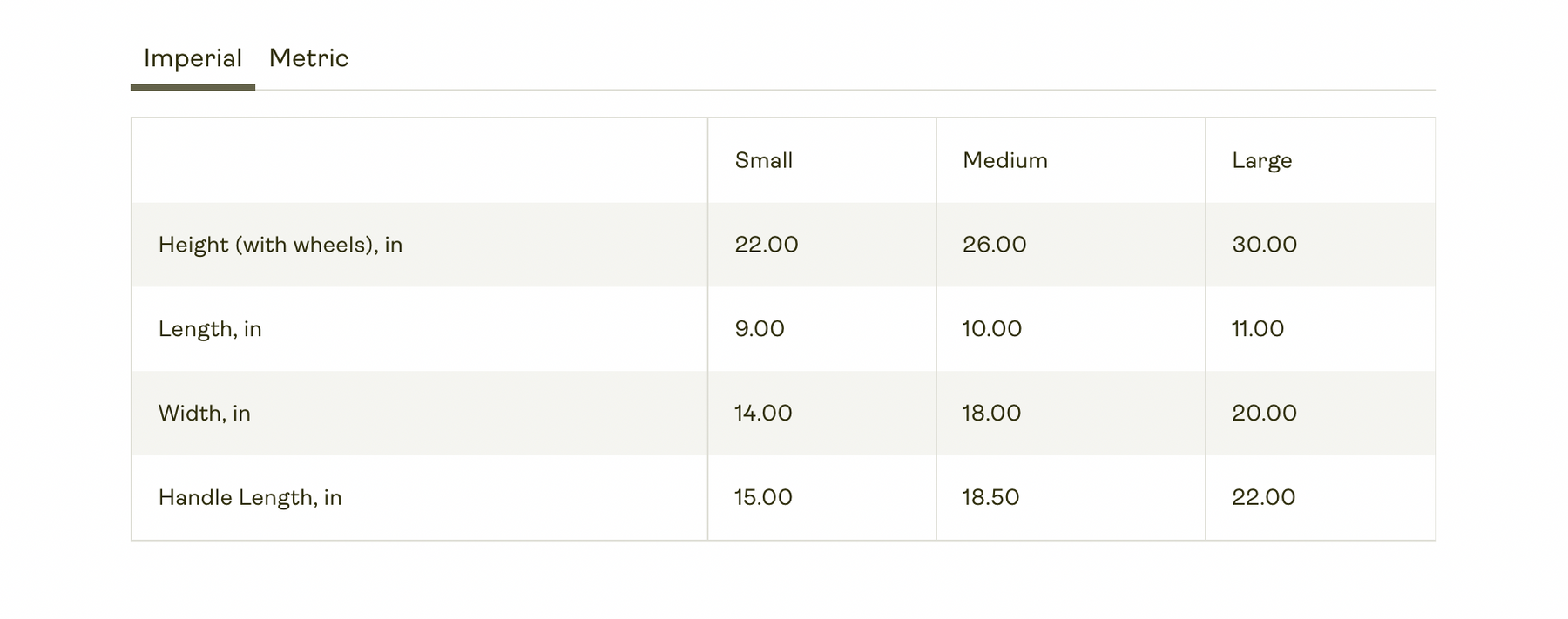This screenshot has height=619, width=1568.
Task: Click the Large width value 20.00
Action: click(x=1264, y=413)
